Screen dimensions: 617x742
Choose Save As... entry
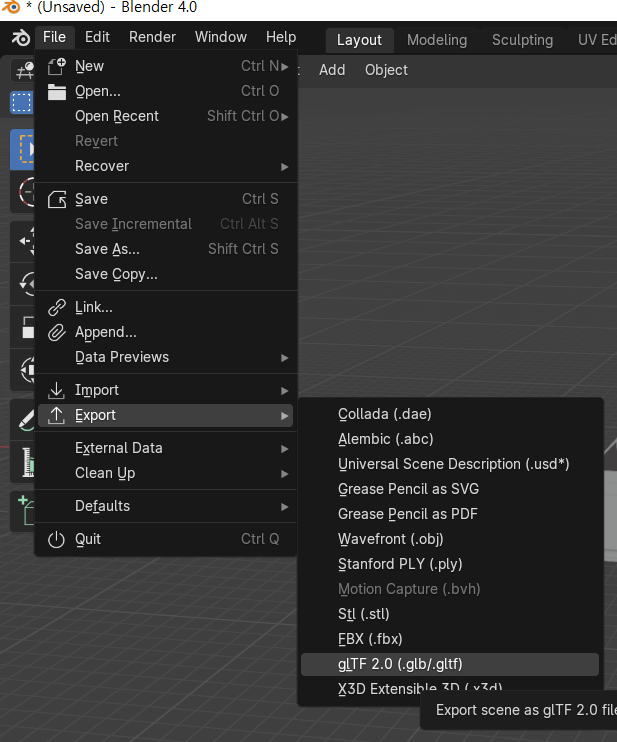[166, 249]
